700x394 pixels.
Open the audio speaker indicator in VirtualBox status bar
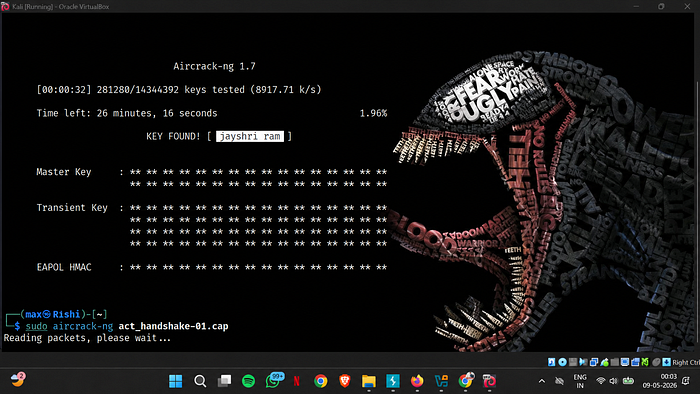(583, 362)
